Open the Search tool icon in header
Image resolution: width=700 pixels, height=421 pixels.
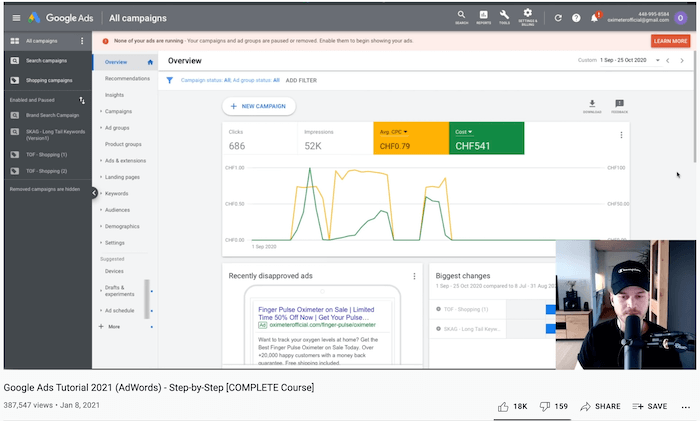461,17
